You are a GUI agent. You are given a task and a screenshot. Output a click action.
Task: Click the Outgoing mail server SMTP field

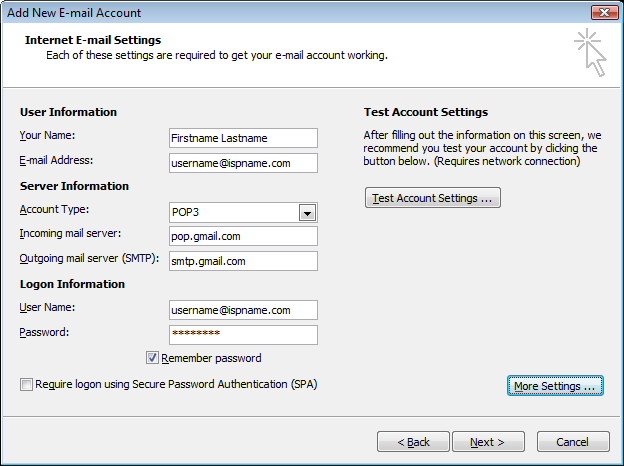pos(243,261)
